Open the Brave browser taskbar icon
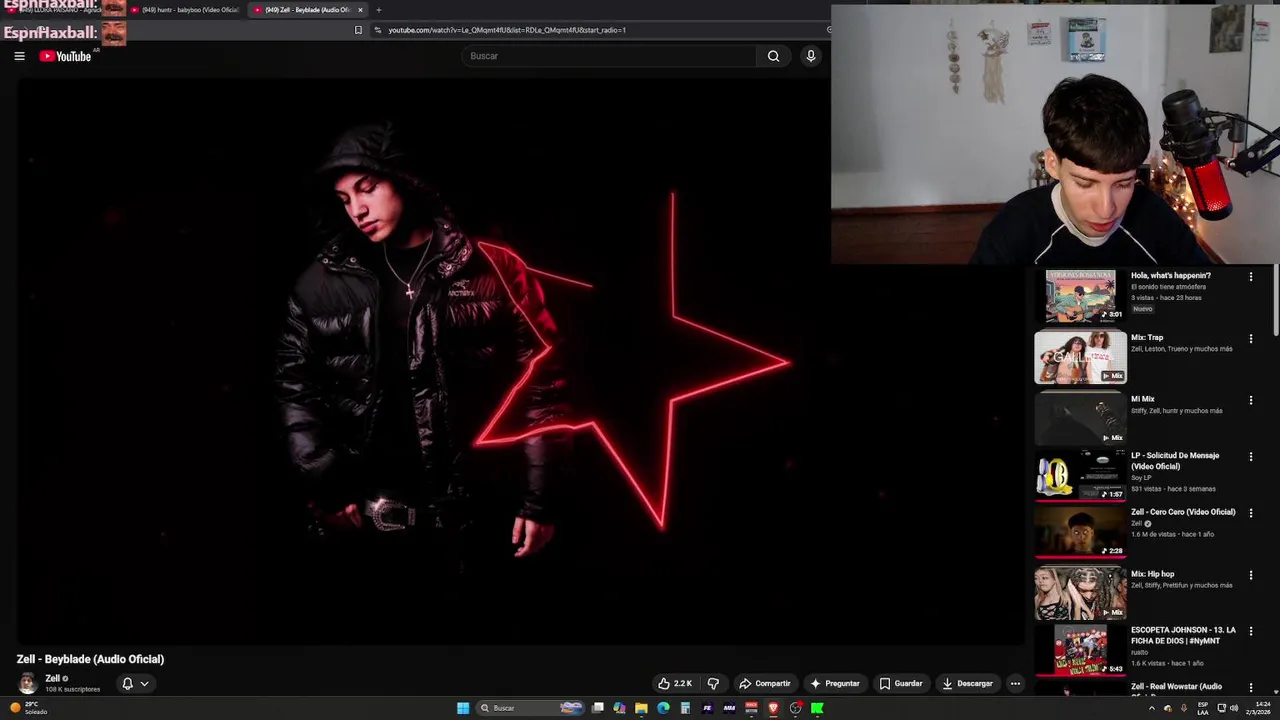Viewport: 1280px width, 720px height. point(773,708)
